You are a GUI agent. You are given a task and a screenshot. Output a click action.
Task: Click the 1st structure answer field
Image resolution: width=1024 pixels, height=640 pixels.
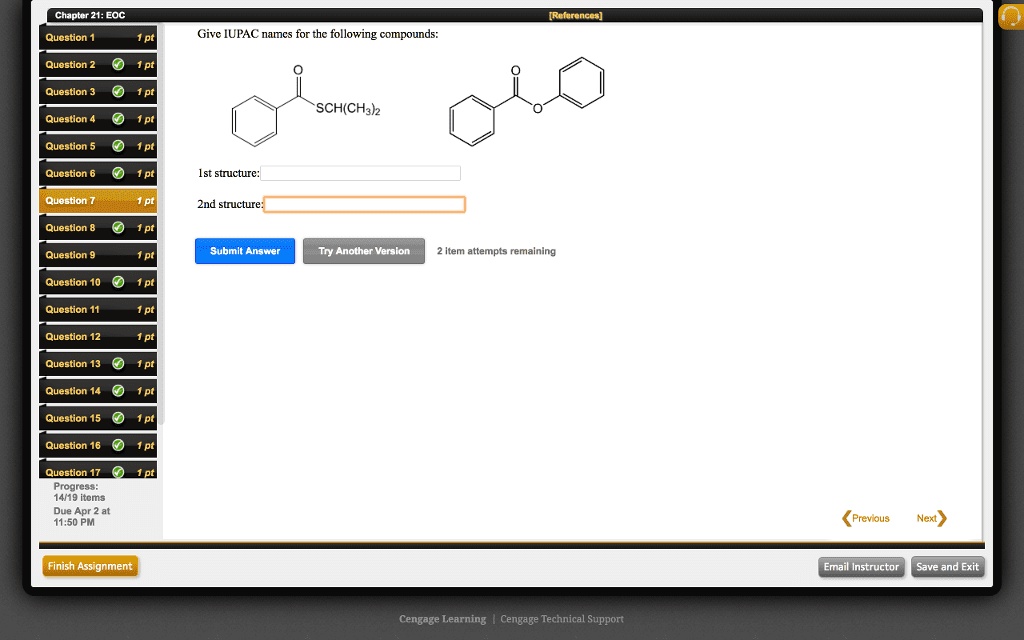coord(360,172)
